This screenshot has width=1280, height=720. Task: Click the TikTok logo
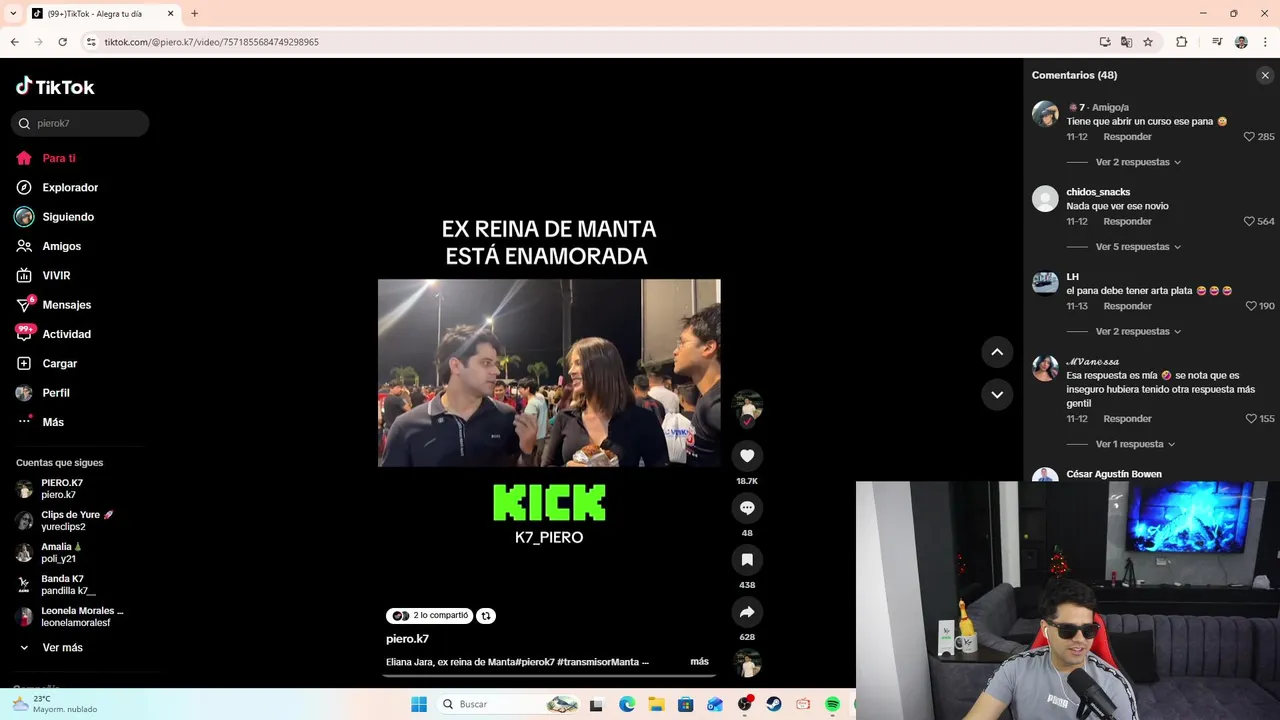55,87
